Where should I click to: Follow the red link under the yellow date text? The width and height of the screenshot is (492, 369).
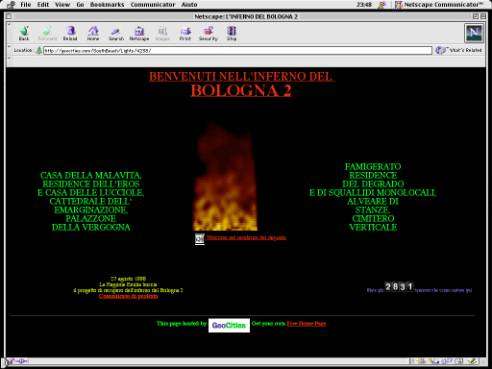coord(128,296)
